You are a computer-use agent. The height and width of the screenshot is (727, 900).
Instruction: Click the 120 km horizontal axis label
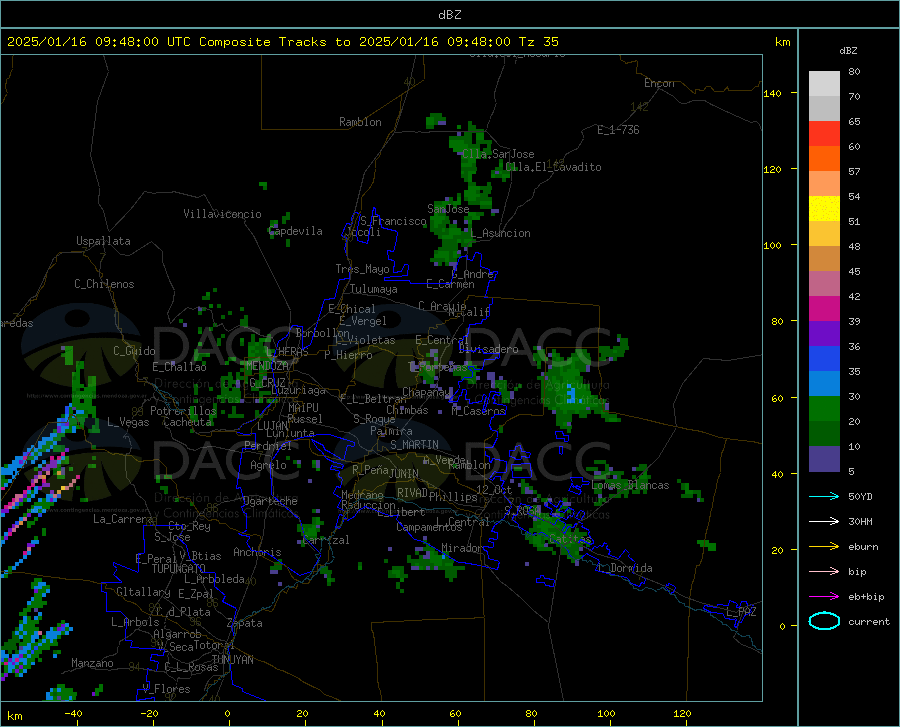click(682, 713)
